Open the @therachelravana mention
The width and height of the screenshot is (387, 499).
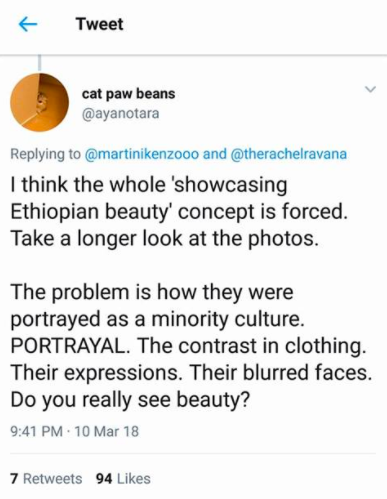pyautogui.click(x=288, y=154)
